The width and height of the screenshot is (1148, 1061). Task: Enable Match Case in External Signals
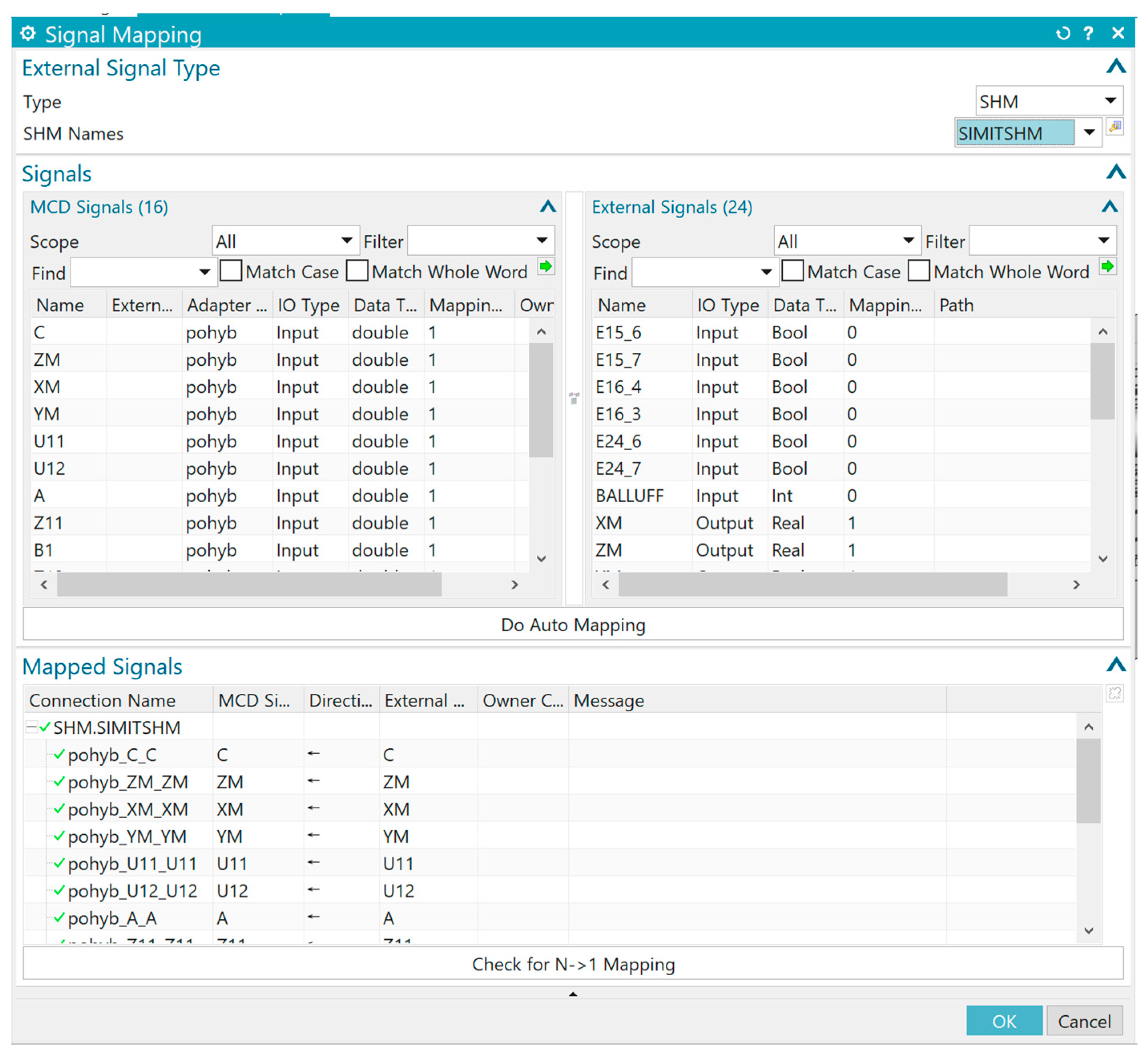click(x=793, y=270)
